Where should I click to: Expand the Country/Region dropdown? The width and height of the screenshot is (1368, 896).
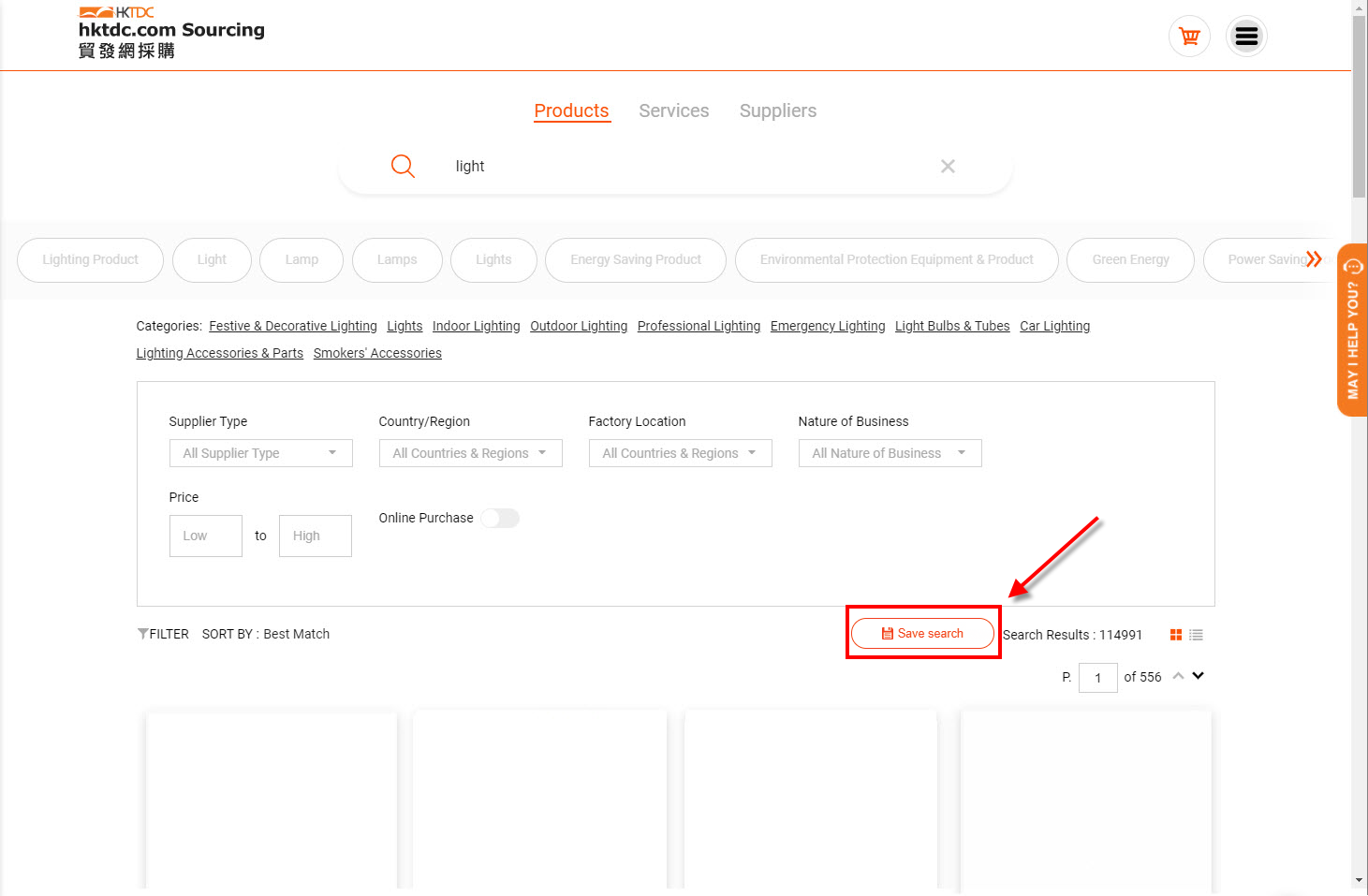pos(470,453)
